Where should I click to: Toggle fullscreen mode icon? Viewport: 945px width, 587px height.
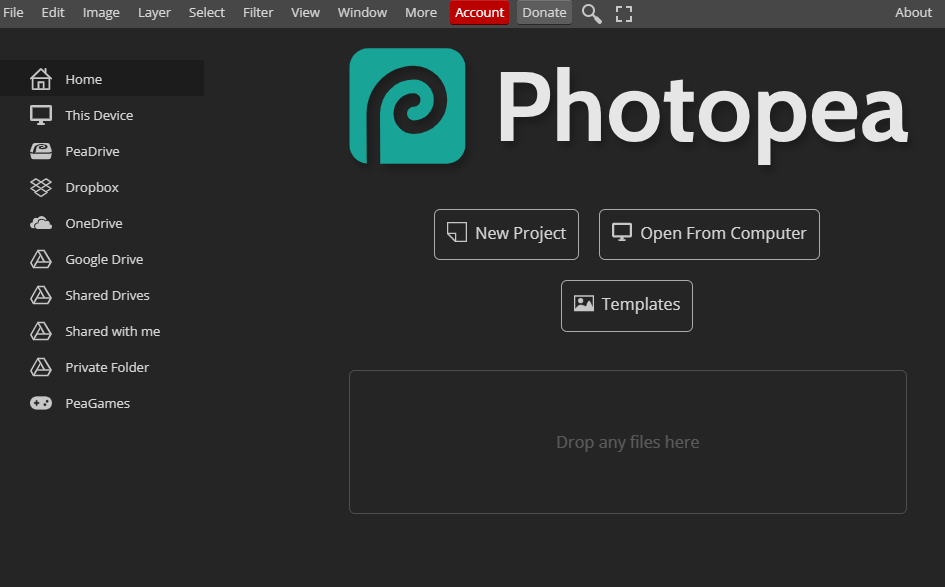coord(624,13)
